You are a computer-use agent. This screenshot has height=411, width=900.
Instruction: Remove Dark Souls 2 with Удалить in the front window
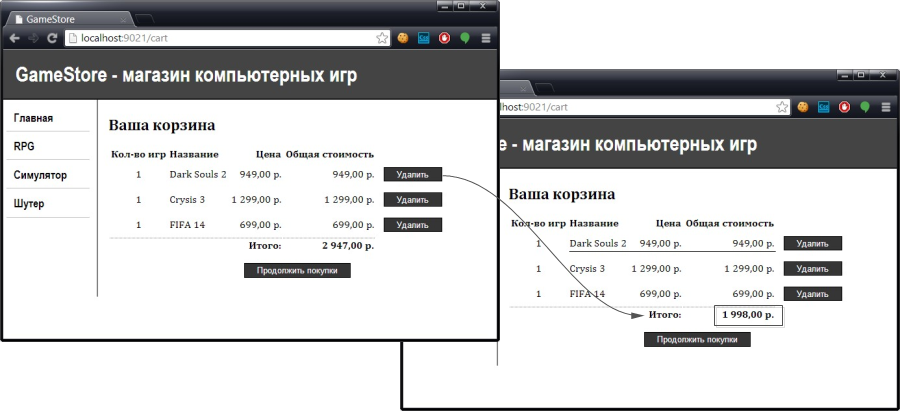413,175
